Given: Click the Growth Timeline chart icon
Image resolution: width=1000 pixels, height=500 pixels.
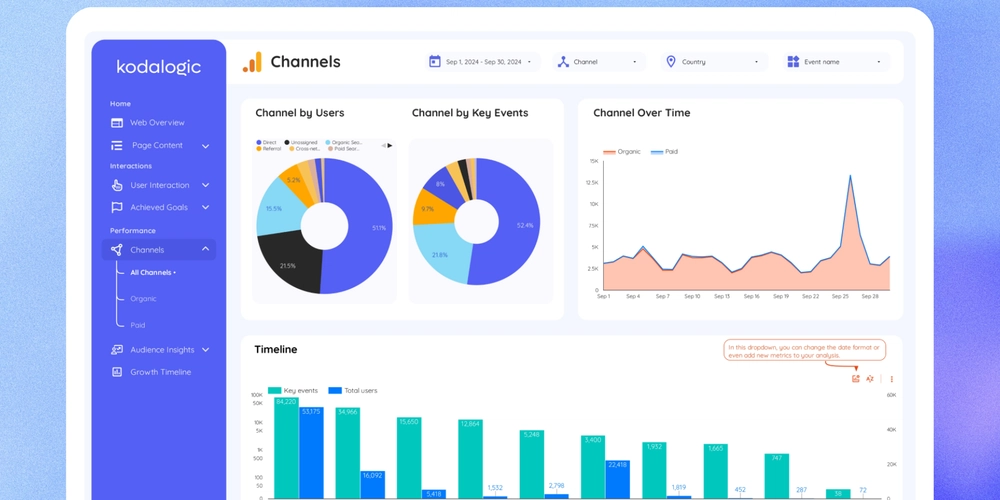Looking at the screenshot, I should 117,372.
